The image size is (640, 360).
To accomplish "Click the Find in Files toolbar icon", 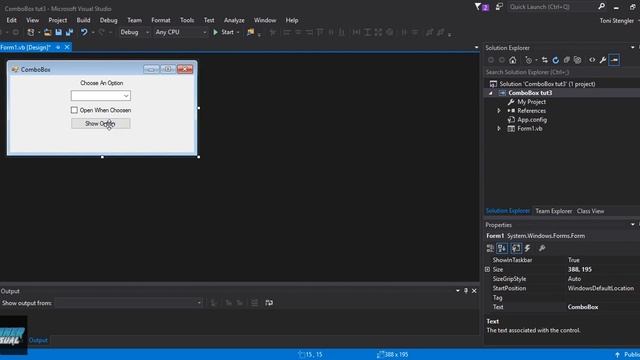I will coord(250,32).
